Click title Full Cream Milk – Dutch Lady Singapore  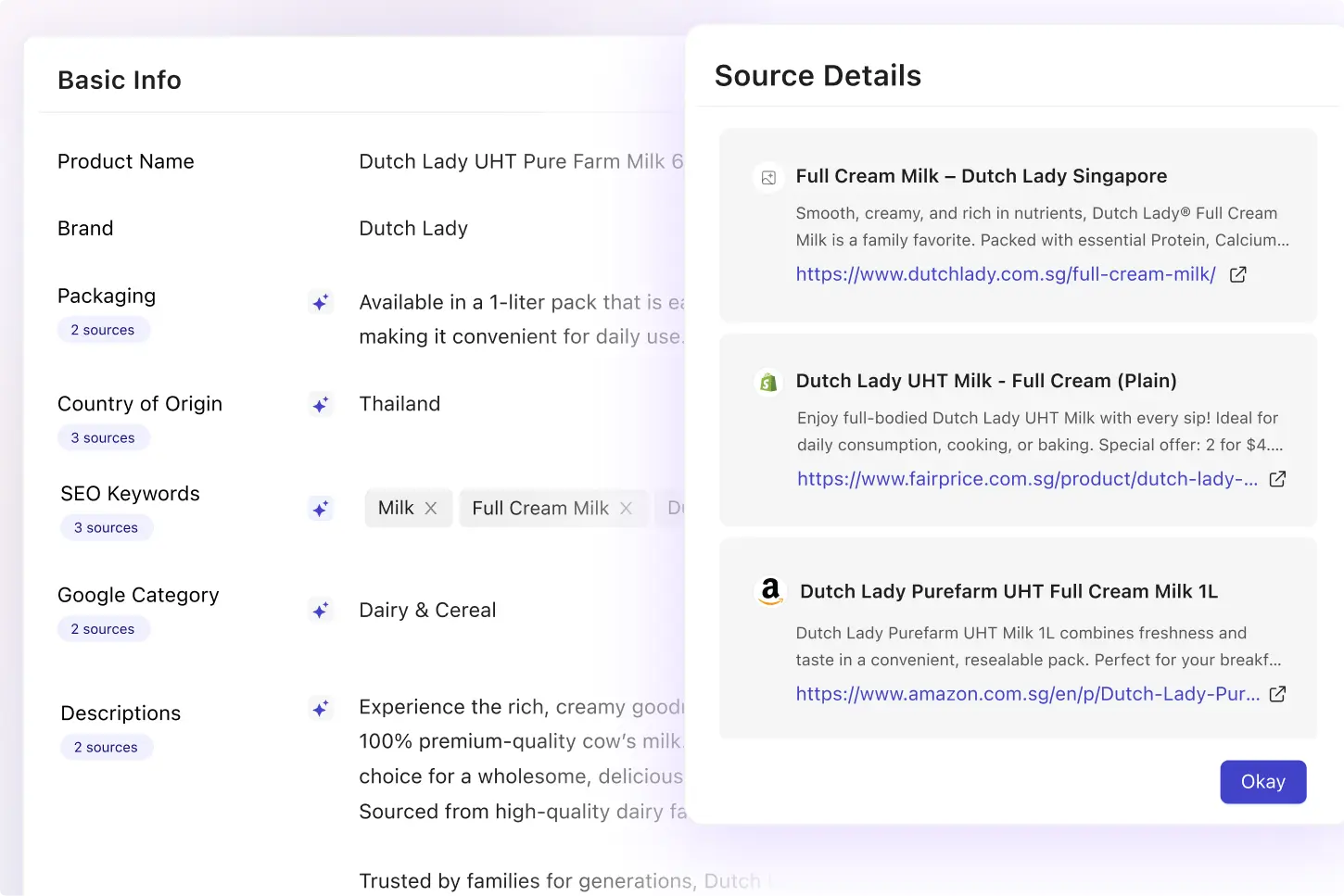[x=981, y=176]
